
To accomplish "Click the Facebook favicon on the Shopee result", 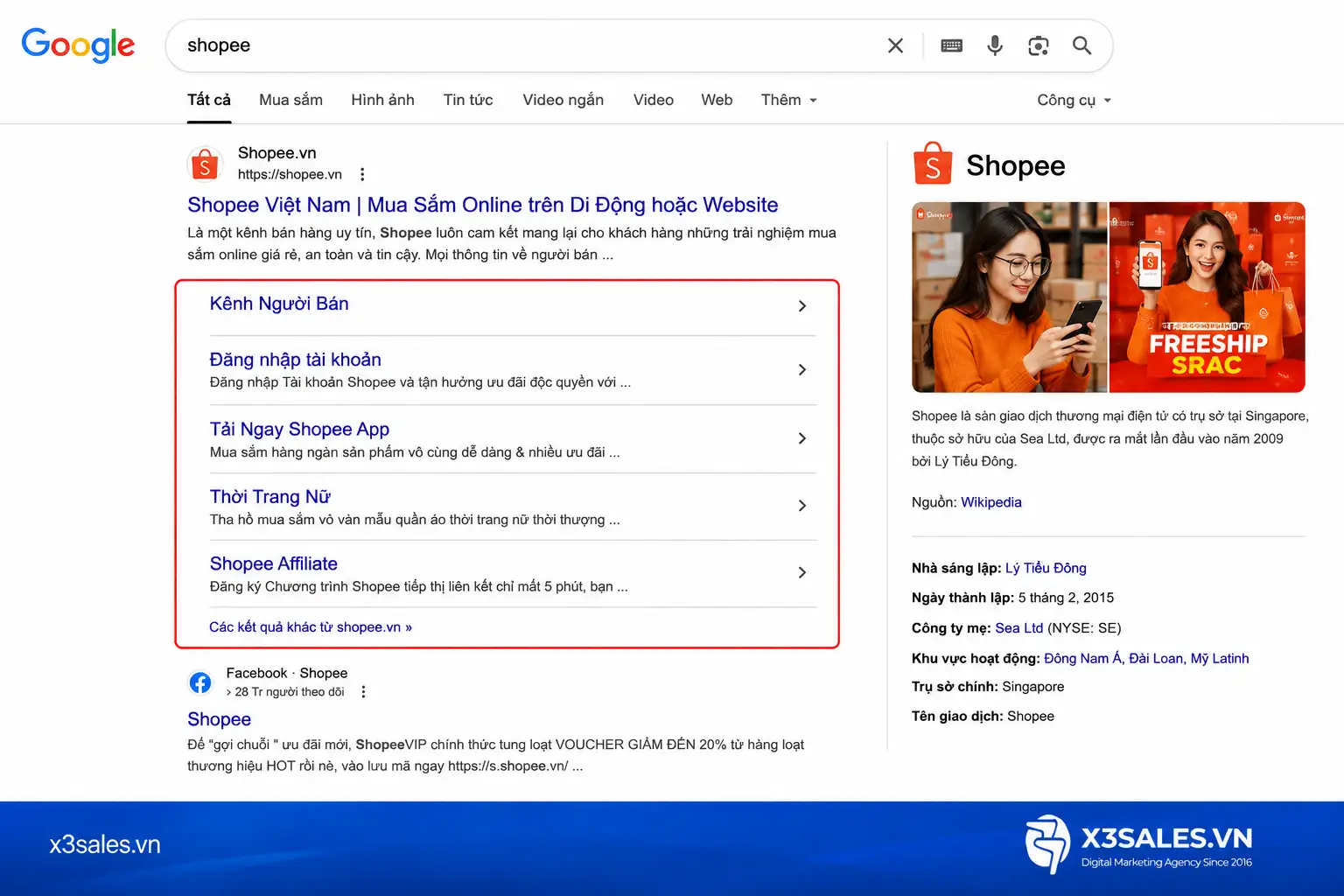I will tap(200, 682).
